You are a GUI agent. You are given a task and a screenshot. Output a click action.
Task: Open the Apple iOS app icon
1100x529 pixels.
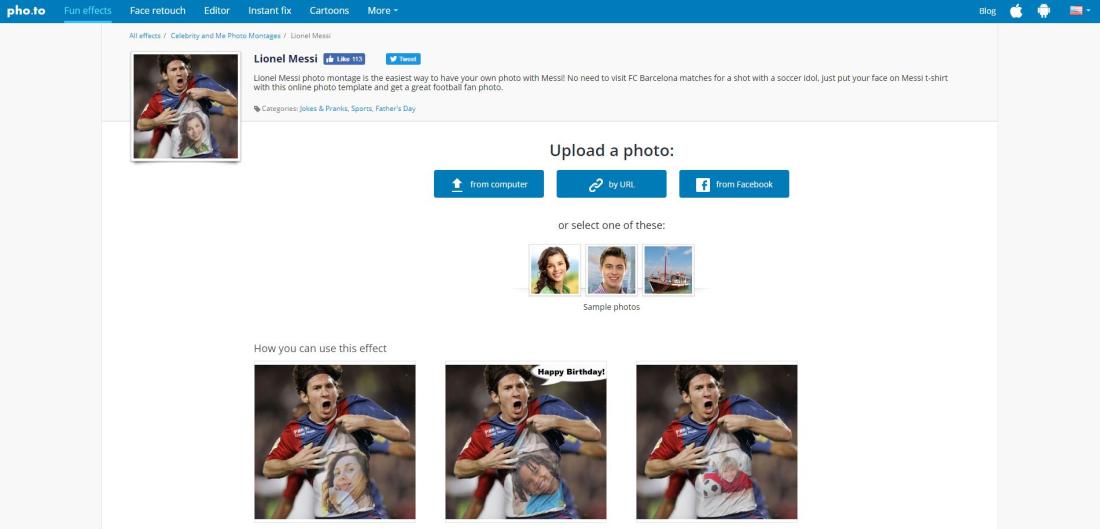(x=1016, y=11)
